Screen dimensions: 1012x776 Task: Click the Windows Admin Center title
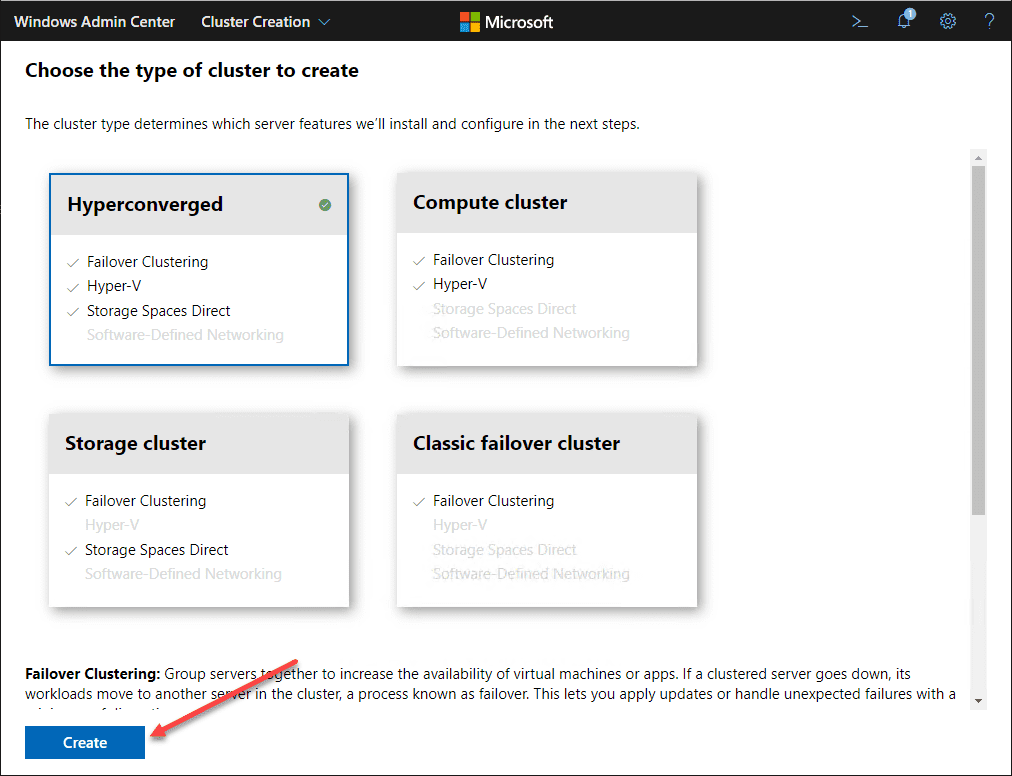point(94,21)
